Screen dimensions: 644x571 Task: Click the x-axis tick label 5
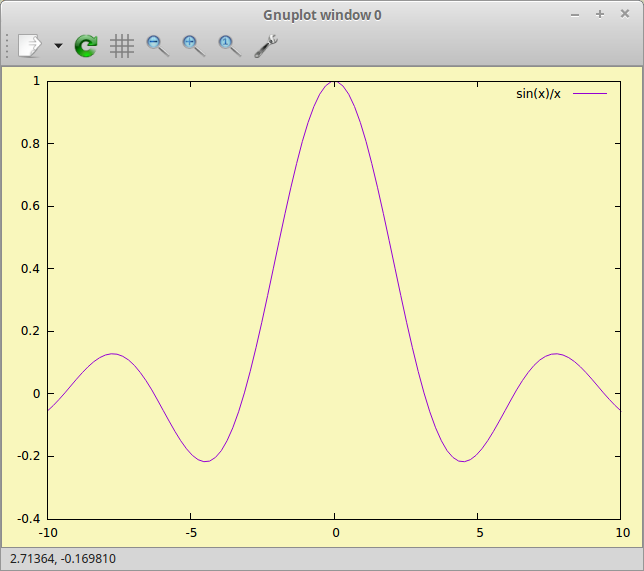pos(479,533)
